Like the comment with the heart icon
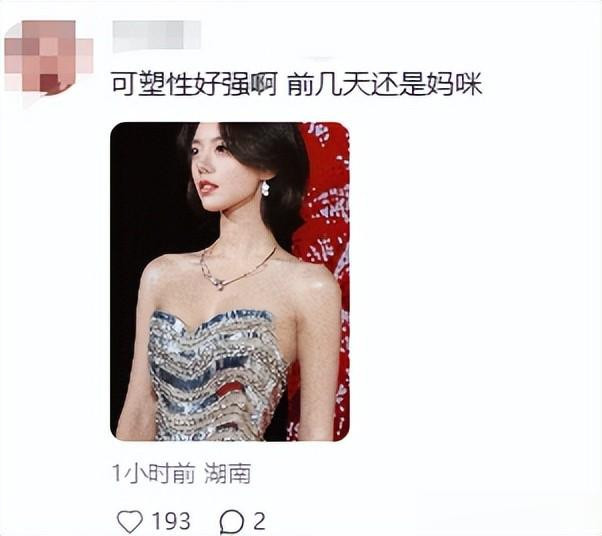Image resolution: width=602 pixels, height=536 pixels. [x=130, y=521]
